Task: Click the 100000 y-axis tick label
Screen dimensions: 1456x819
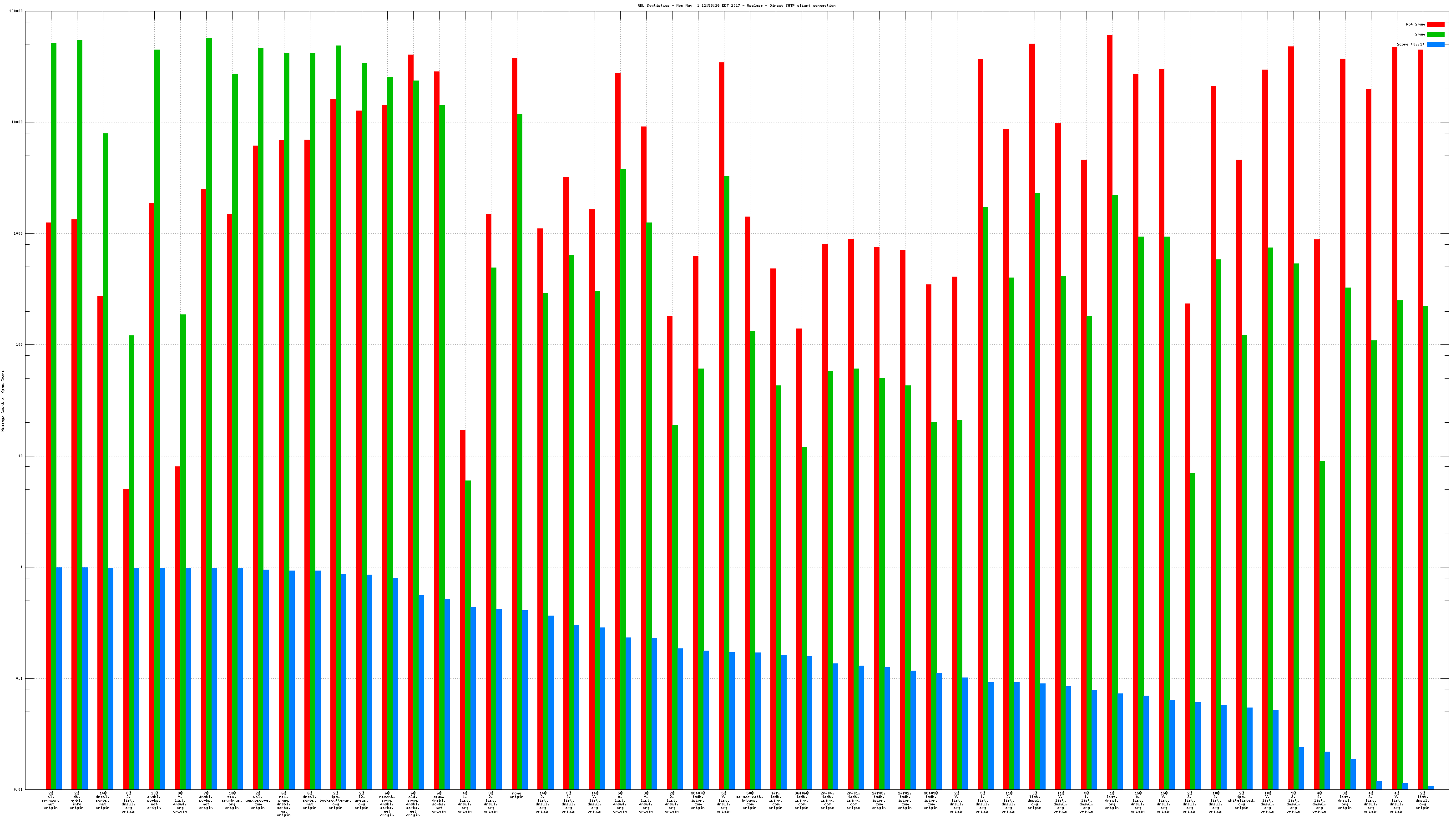Action: [16, 11]
